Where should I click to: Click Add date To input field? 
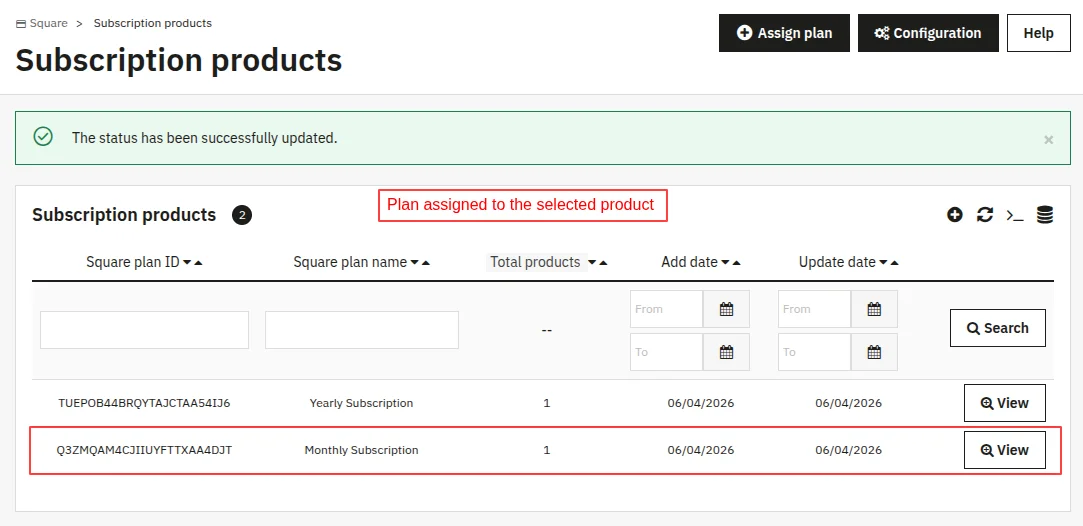(667, 352)
